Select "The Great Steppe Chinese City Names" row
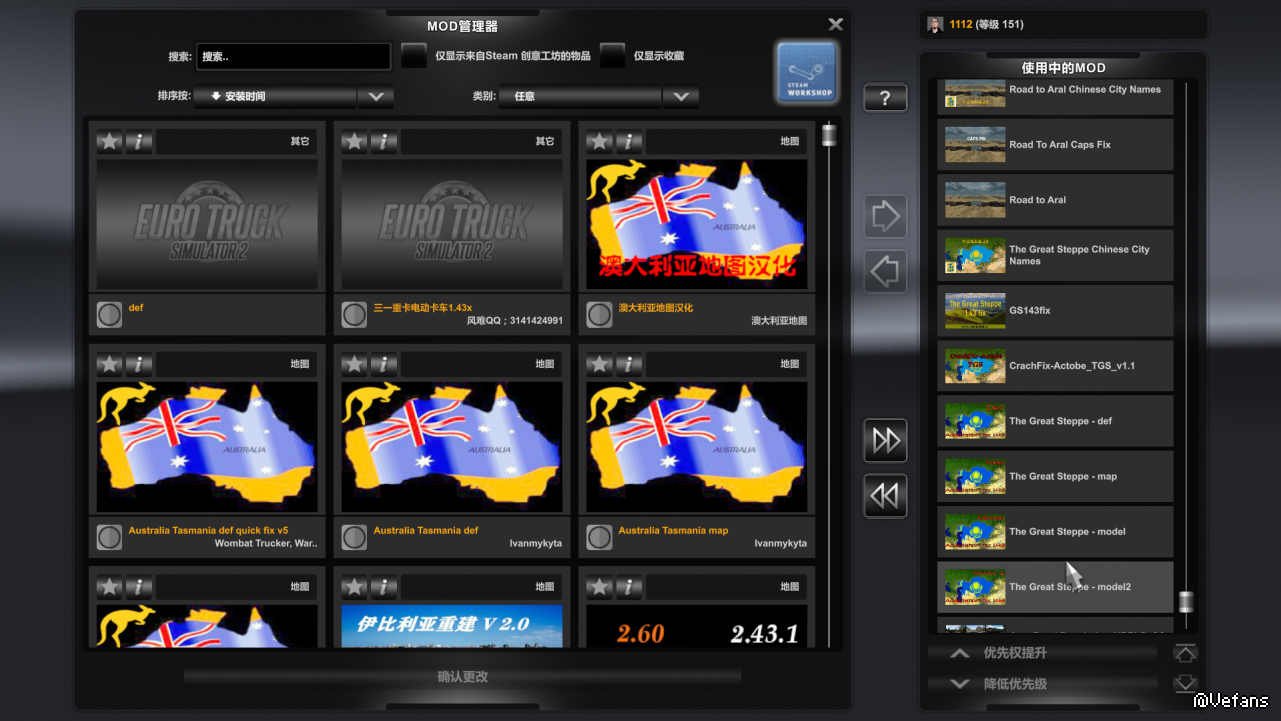1281x721 pixels. point(1055,256)
